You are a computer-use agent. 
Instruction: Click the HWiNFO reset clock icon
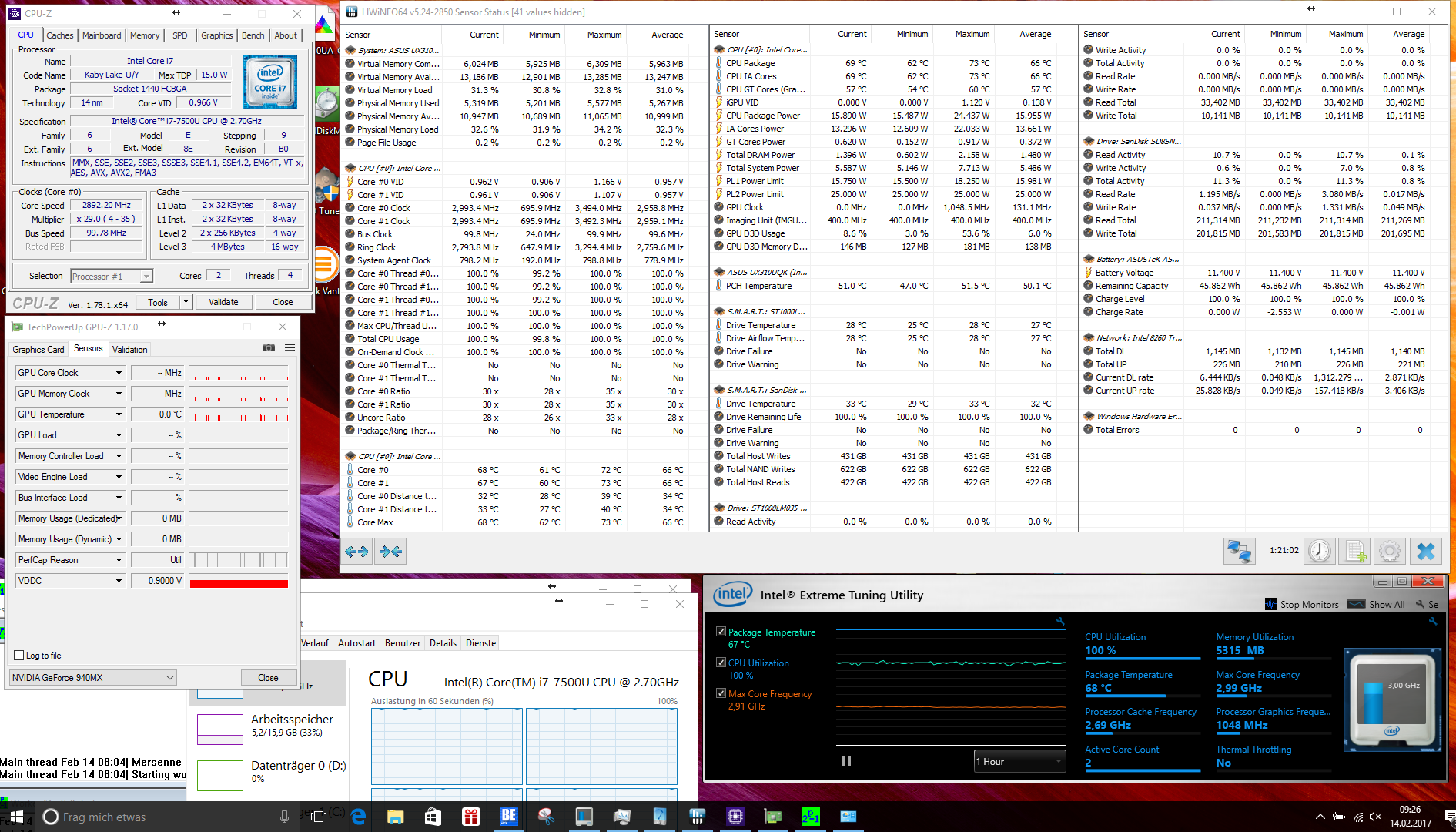click(1319, 552)
